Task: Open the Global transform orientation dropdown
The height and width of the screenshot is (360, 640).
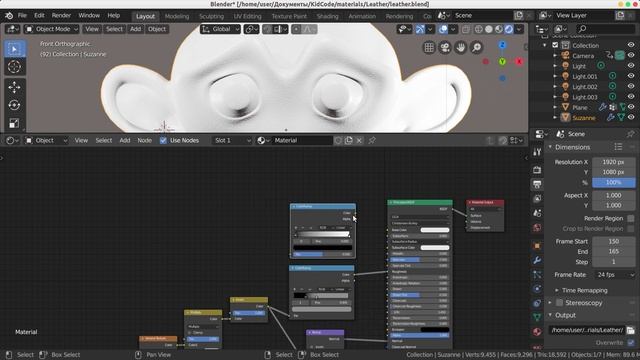Action: [220, 29]
